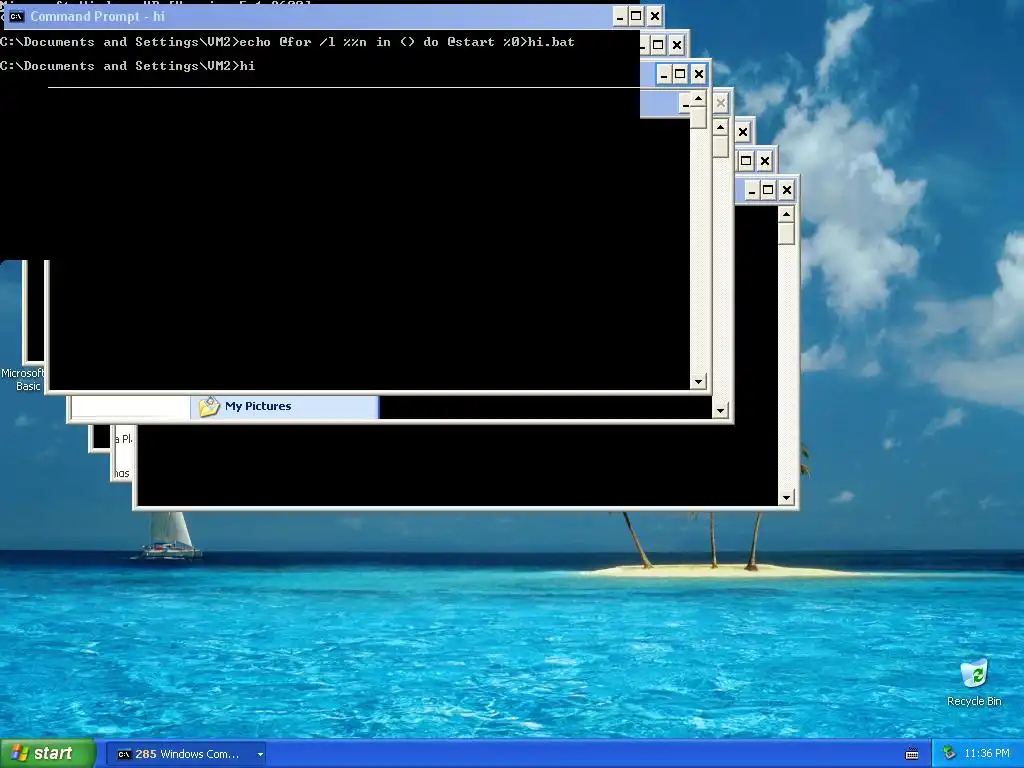Click the keyboard icon in the system tray
The image size is (1024, 768).
912,754
